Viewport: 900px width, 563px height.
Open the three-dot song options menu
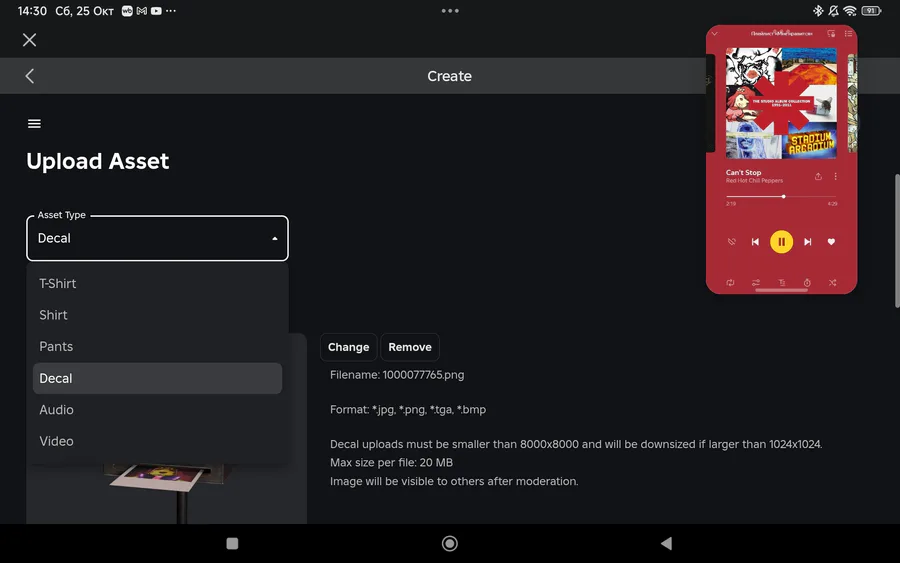coord(836,176)
